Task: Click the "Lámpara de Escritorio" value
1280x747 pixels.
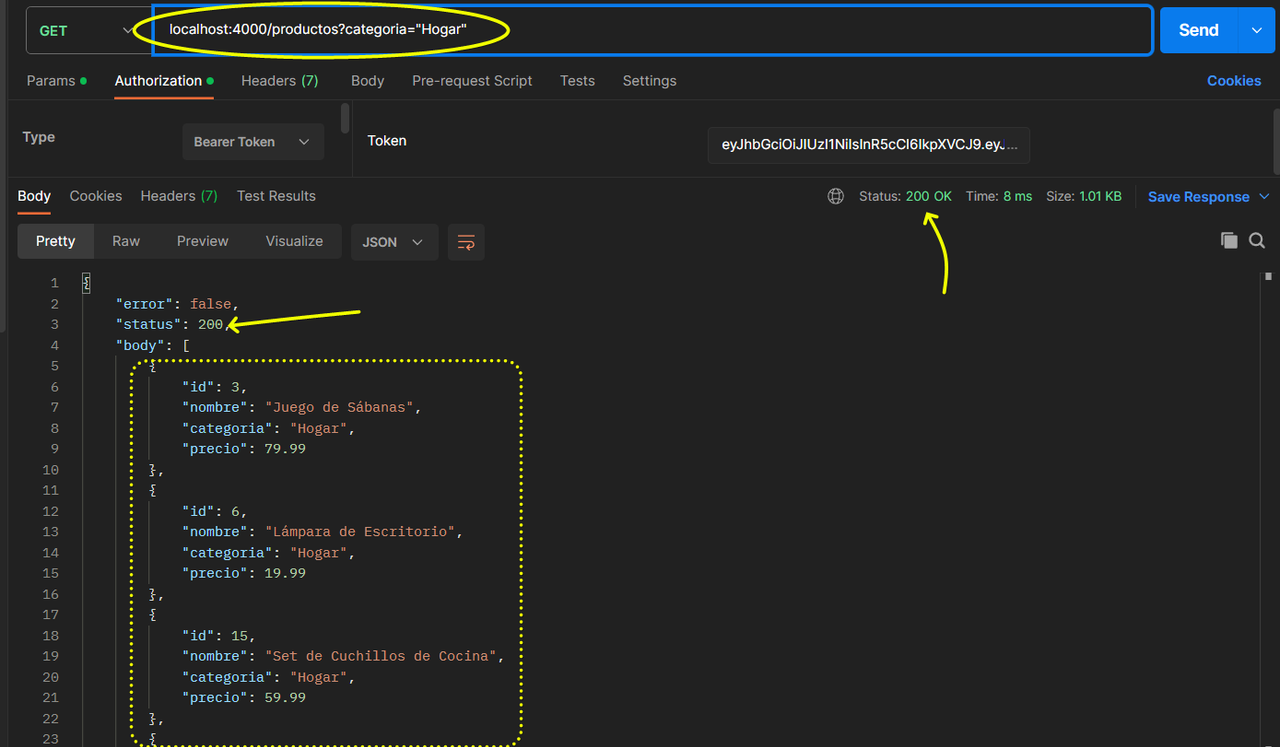Action: pyautogui.click(x=360, y=531)
